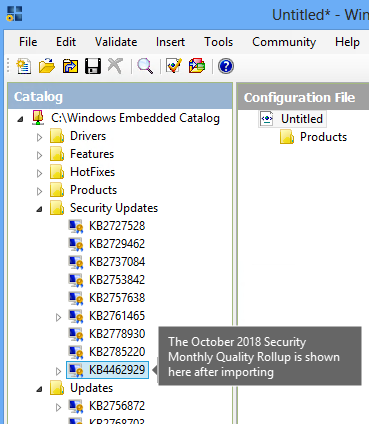Viewport: 369px width, 424px height.
Task: Click the KB4462929 package icon
Action: coord(76,370)
